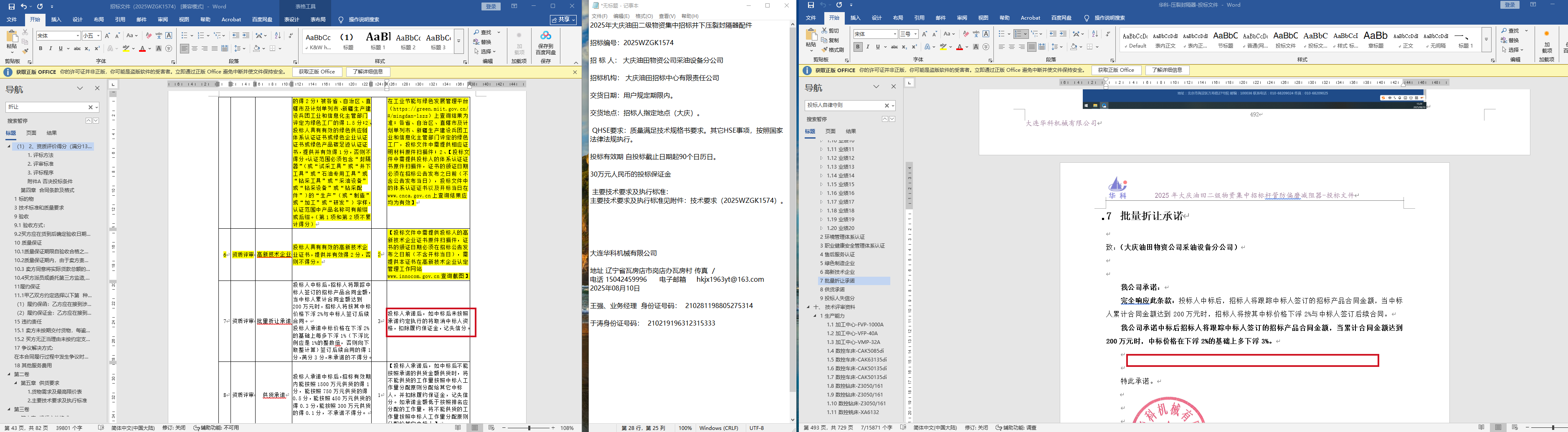
Task: Toggle center alignment in 华科 Word ribbon
Action: (1012, 47)
